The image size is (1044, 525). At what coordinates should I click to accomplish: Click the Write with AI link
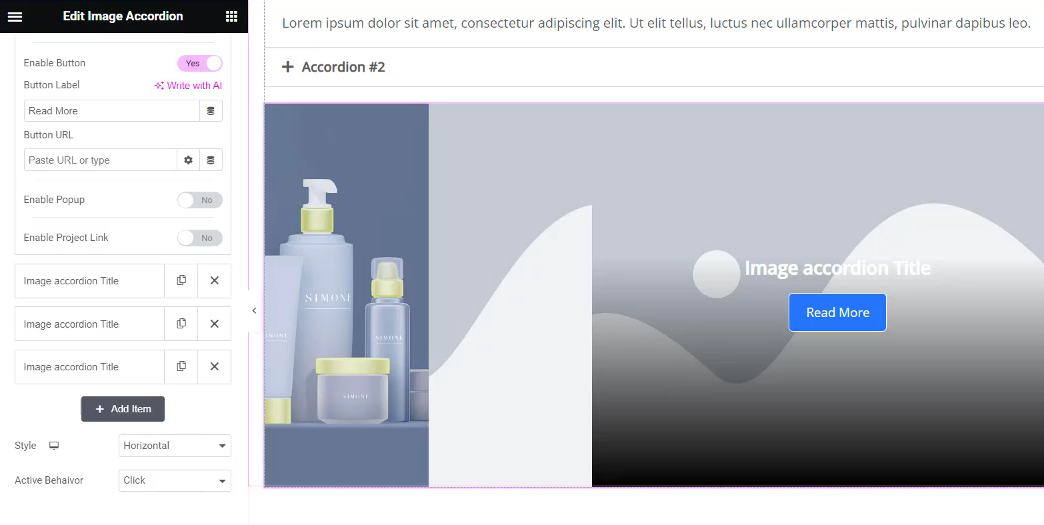pyautogui.click(x=188, y=86)
